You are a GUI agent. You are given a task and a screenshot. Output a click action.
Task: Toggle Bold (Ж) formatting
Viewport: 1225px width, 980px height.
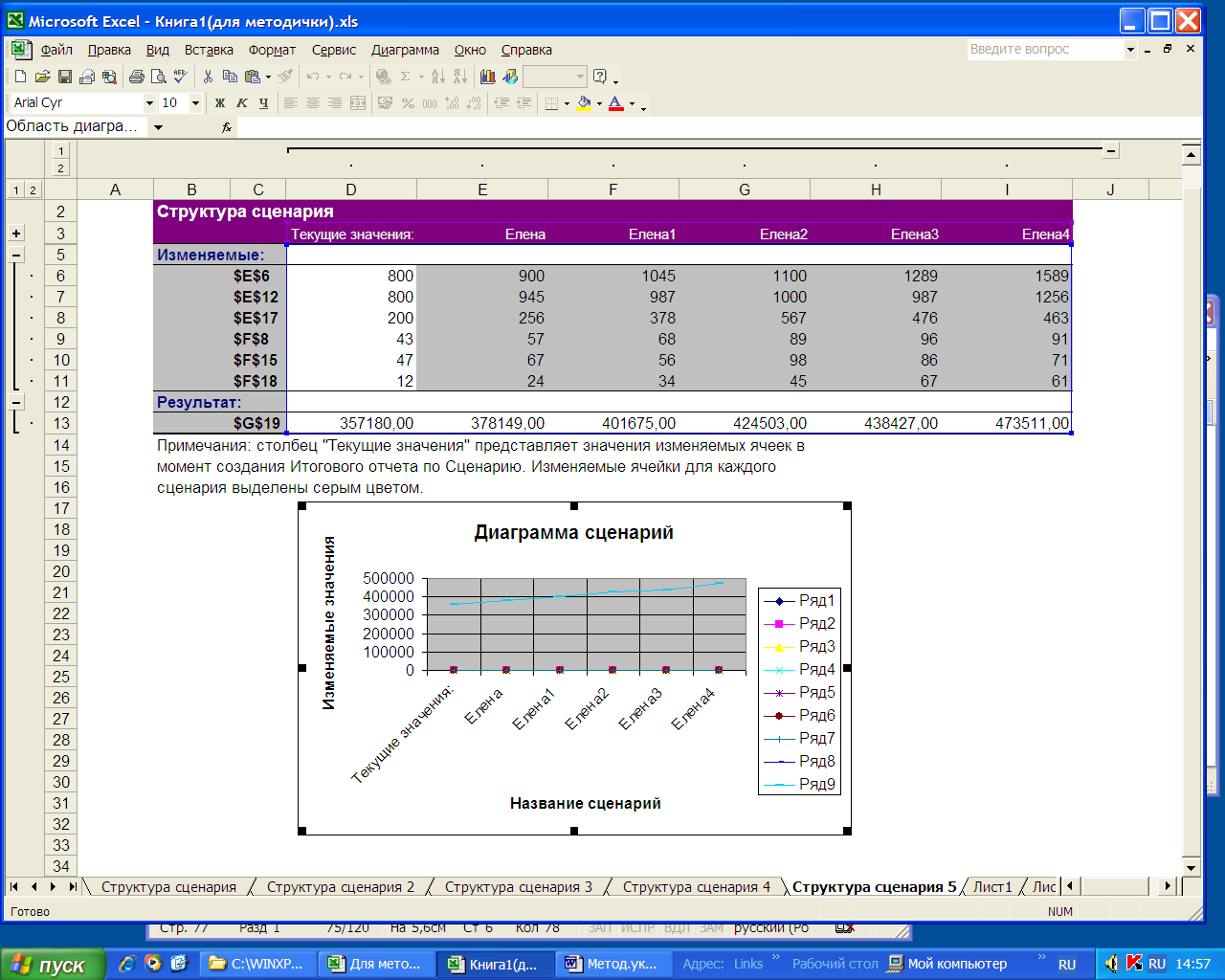coord(220,103)
